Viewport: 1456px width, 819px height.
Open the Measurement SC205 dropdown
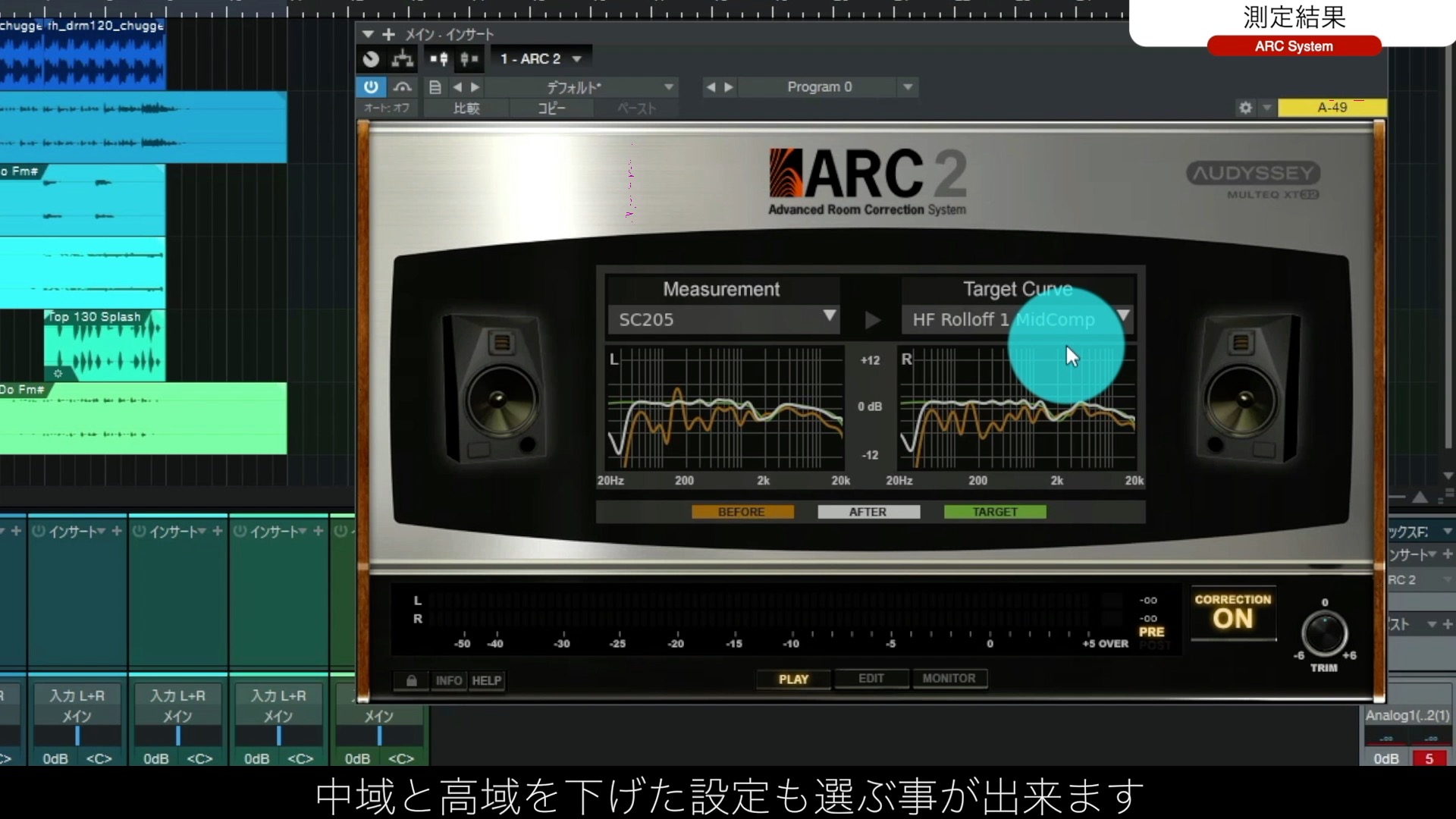829,319
